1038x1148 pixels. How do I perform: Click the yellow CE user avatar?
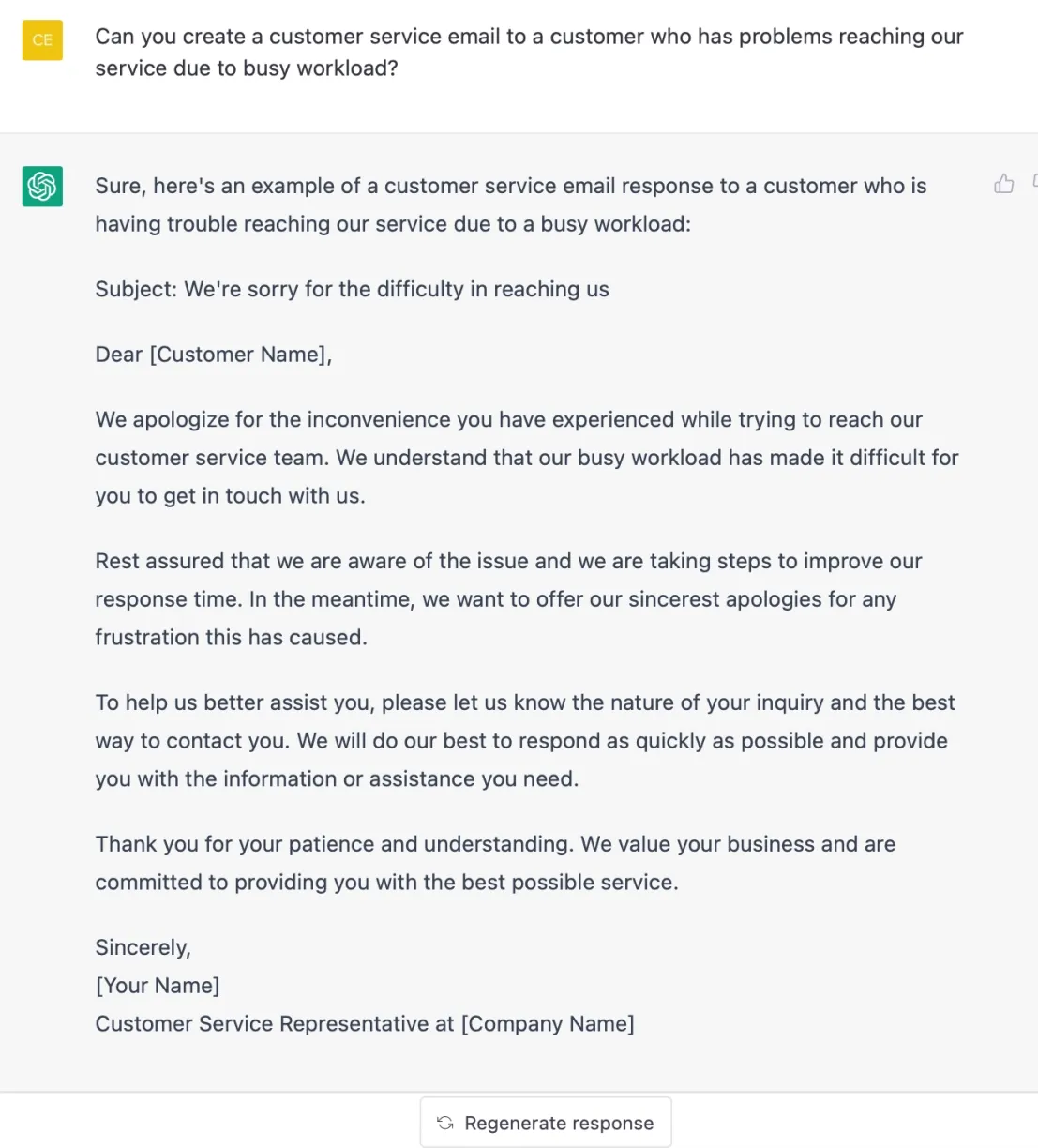(42, 40)
